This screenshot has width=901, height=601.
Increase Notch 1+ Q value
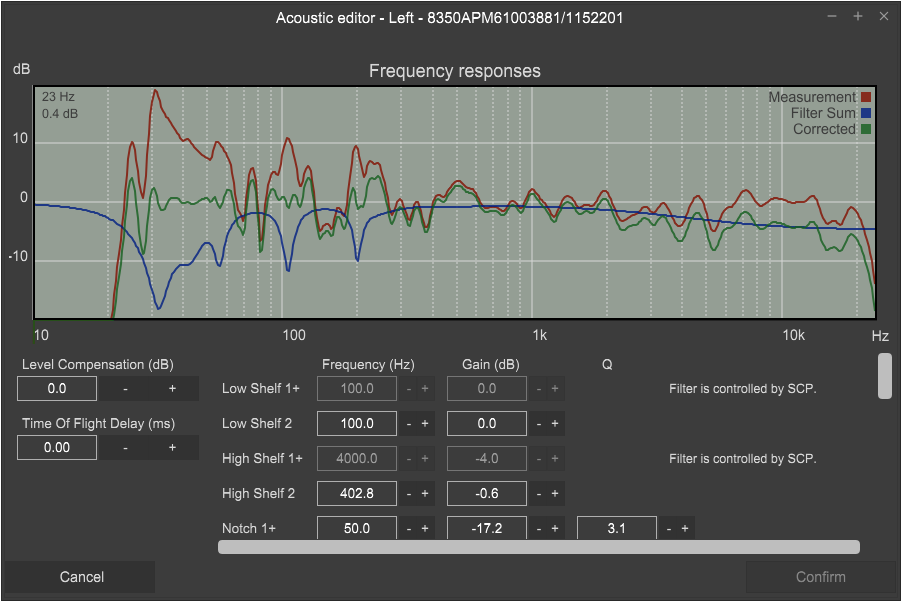[x=685, y=528]
